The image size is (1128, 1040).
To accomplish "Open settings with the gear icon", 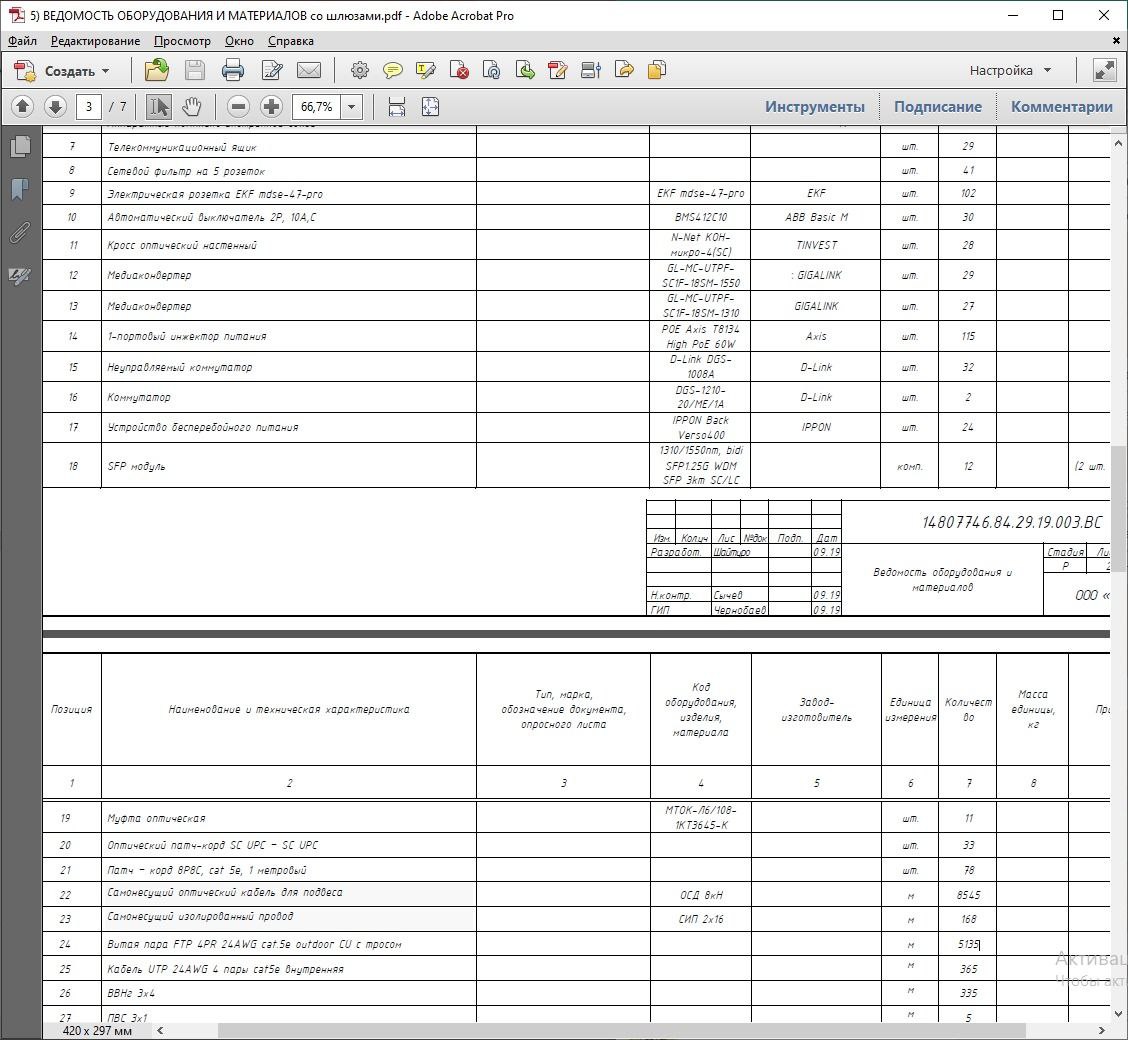I will 360,70.
